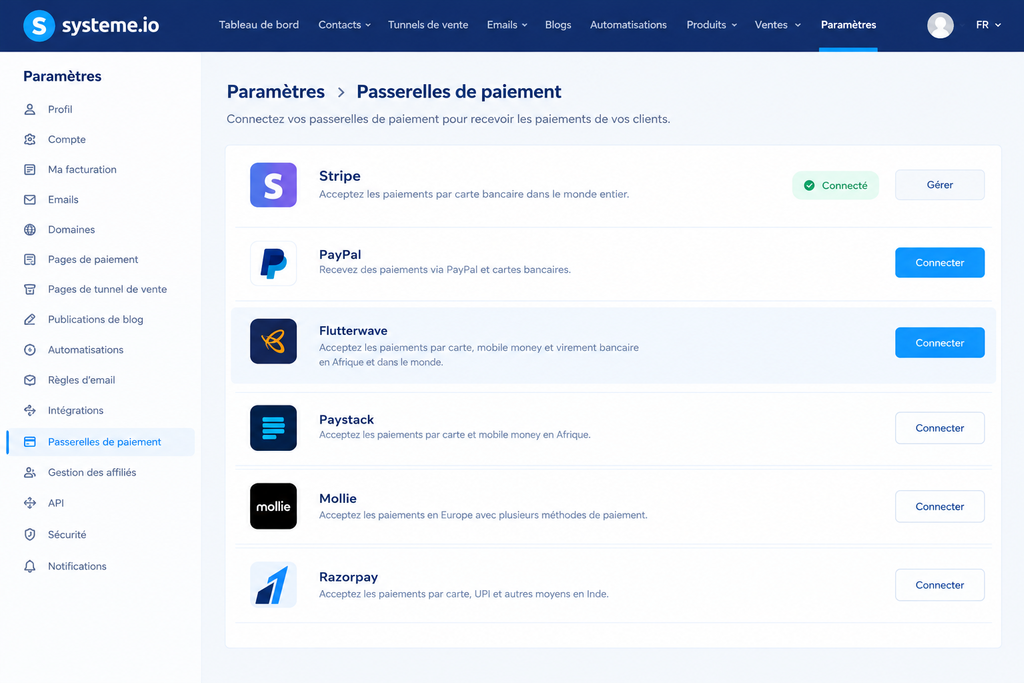Go to Tunnels de vente tab
Viewport: 1024px width, 683px height.
pyautogui.click(x=428, y=25)
